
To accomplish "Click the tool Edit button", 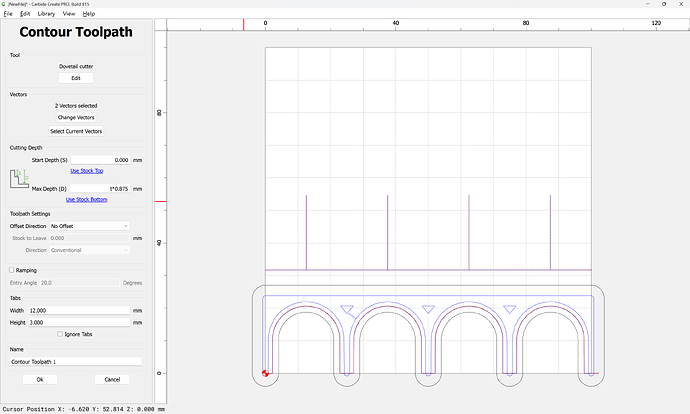I will (76, 78).
